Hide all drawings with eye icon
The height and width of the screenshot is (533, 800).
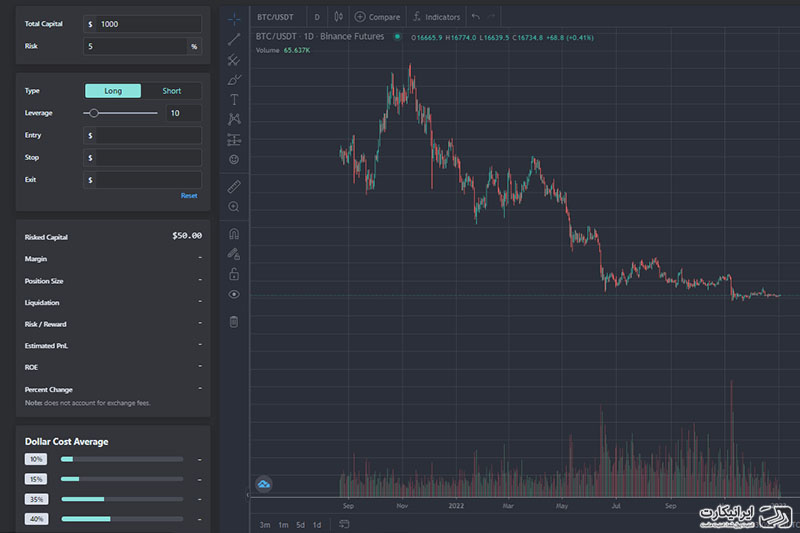click(x=234, y=294)
